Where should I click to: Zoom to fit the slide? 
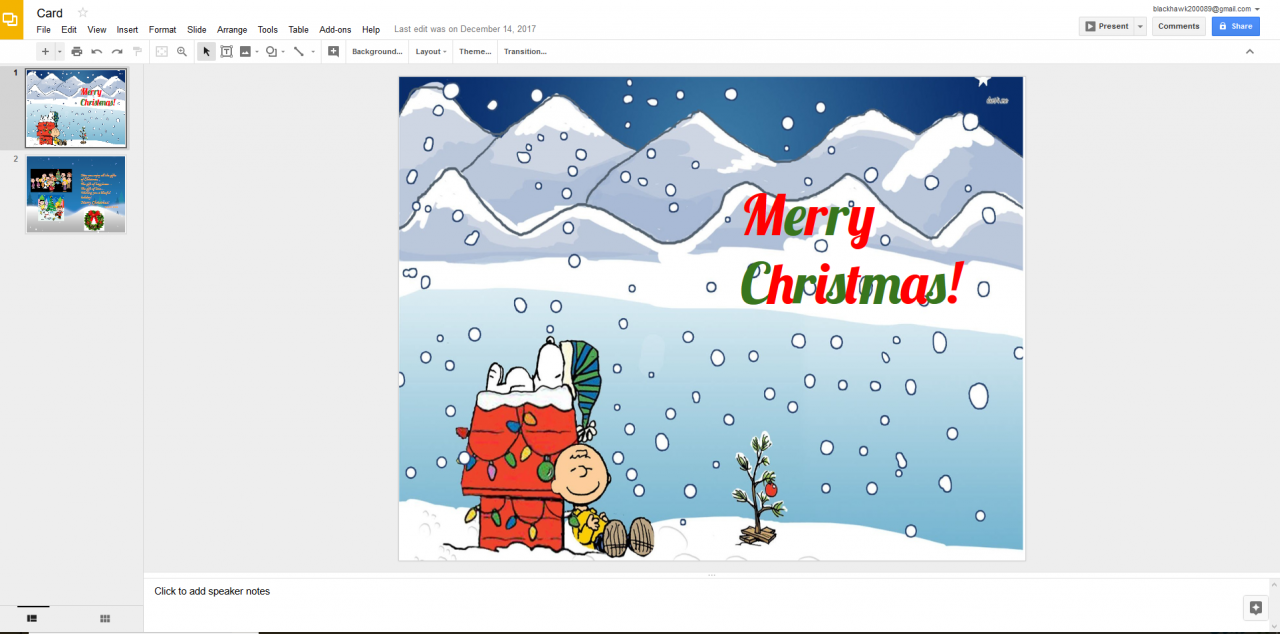coord(162,51)
